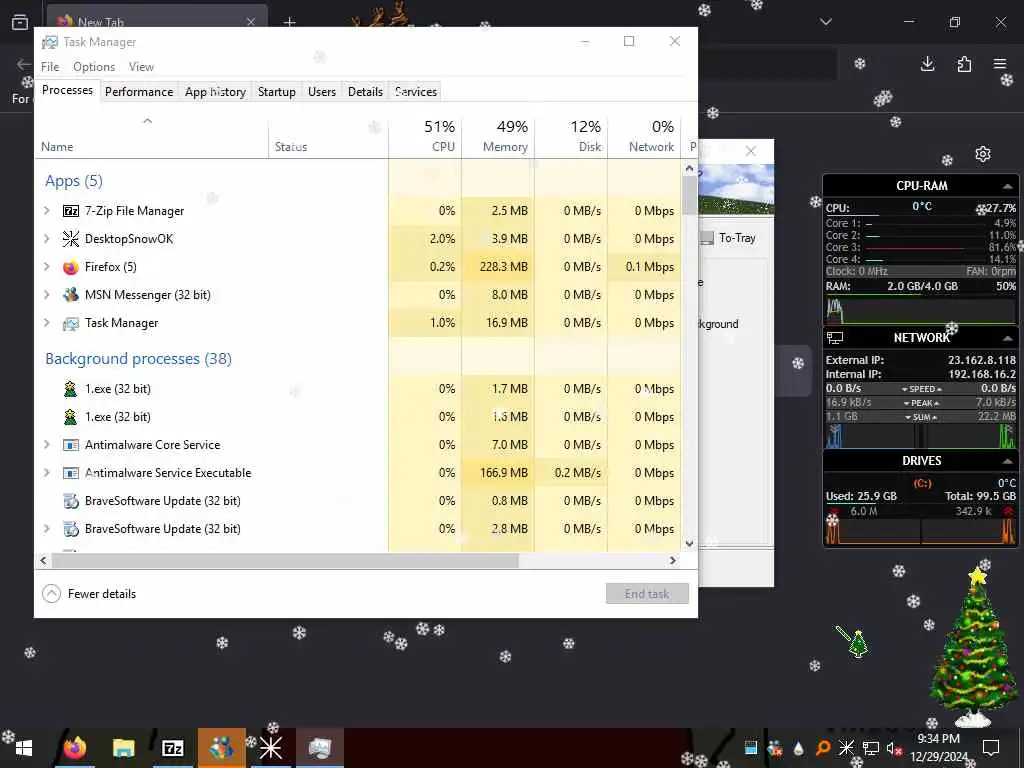Expand the Firefox (5) process group
This screenshot has height=768, width=1024.
coord(46,267)
